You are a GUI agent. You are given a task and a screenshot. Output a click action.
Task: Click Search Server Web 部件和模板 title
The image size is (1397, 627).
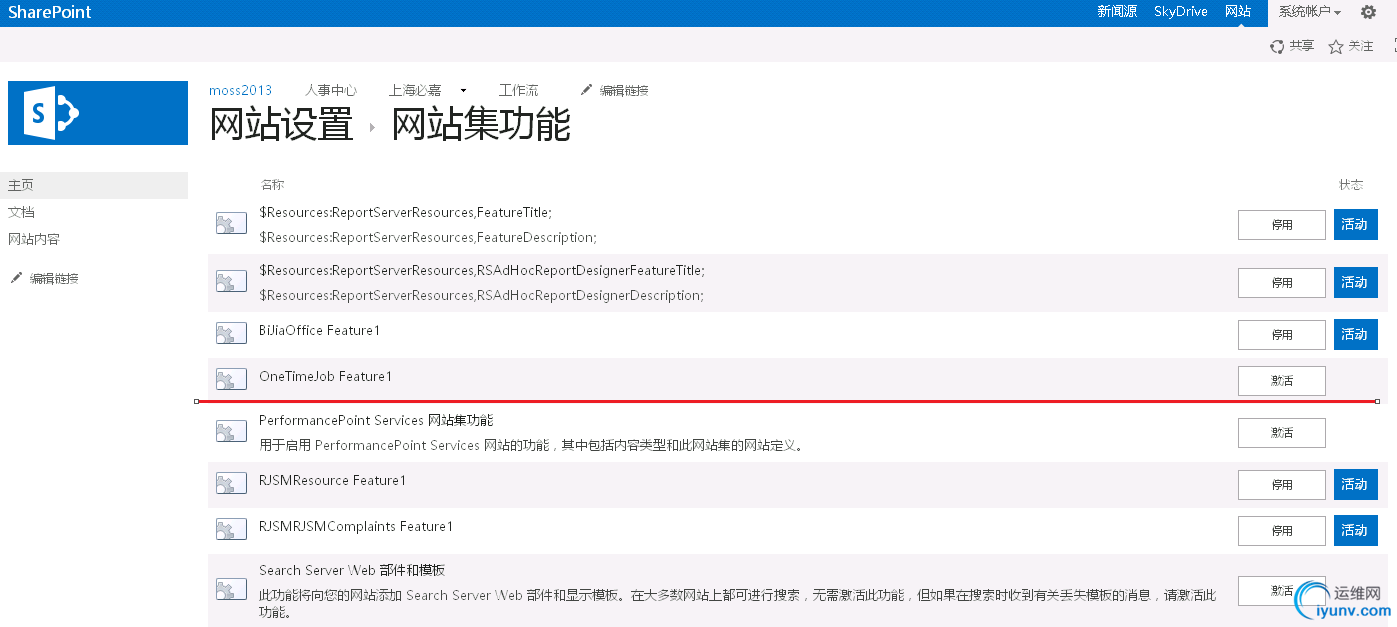coord(352,570)
